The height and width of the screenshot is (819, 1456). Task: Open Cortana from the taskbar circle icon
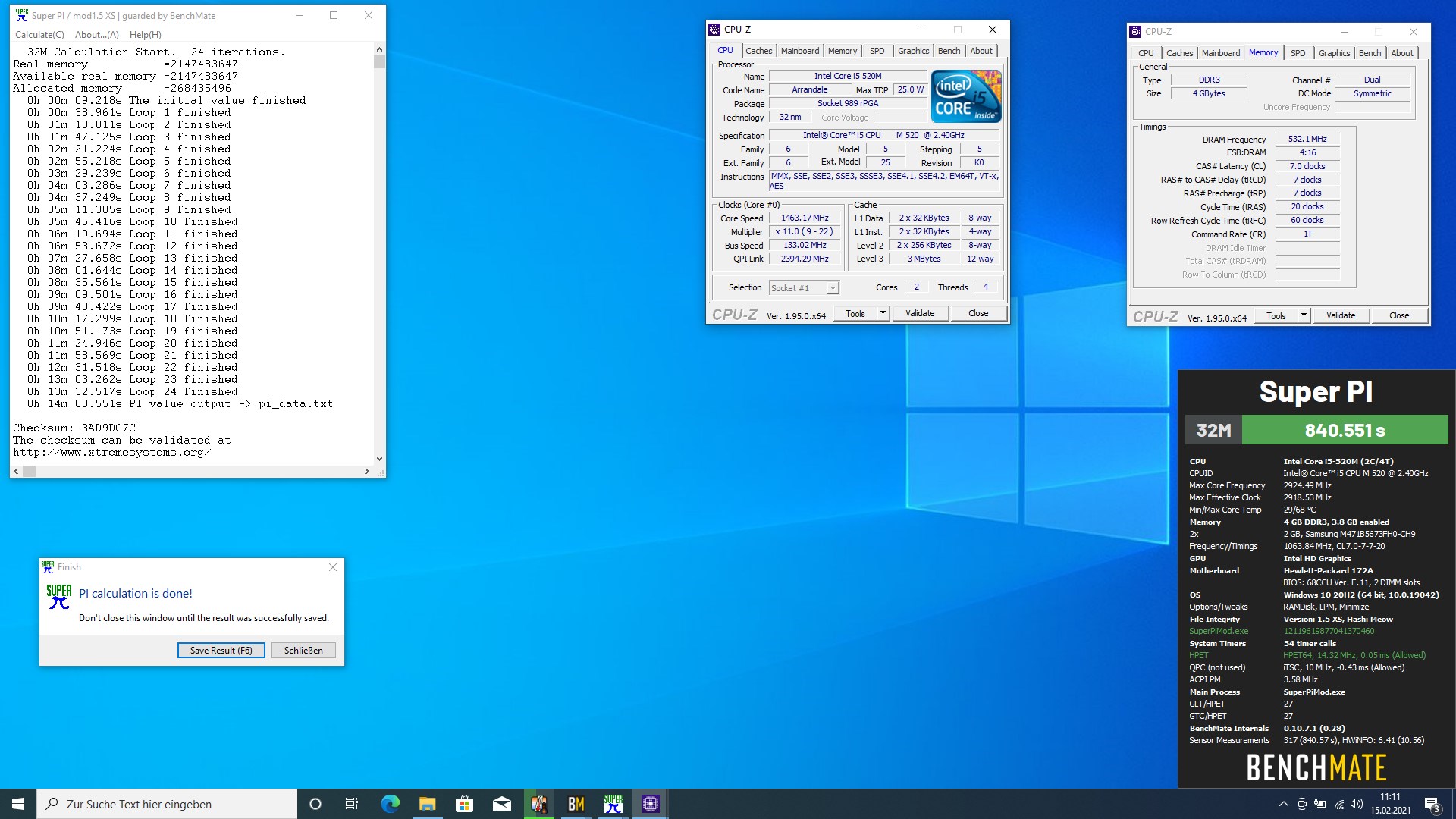(x=315, y=804)
